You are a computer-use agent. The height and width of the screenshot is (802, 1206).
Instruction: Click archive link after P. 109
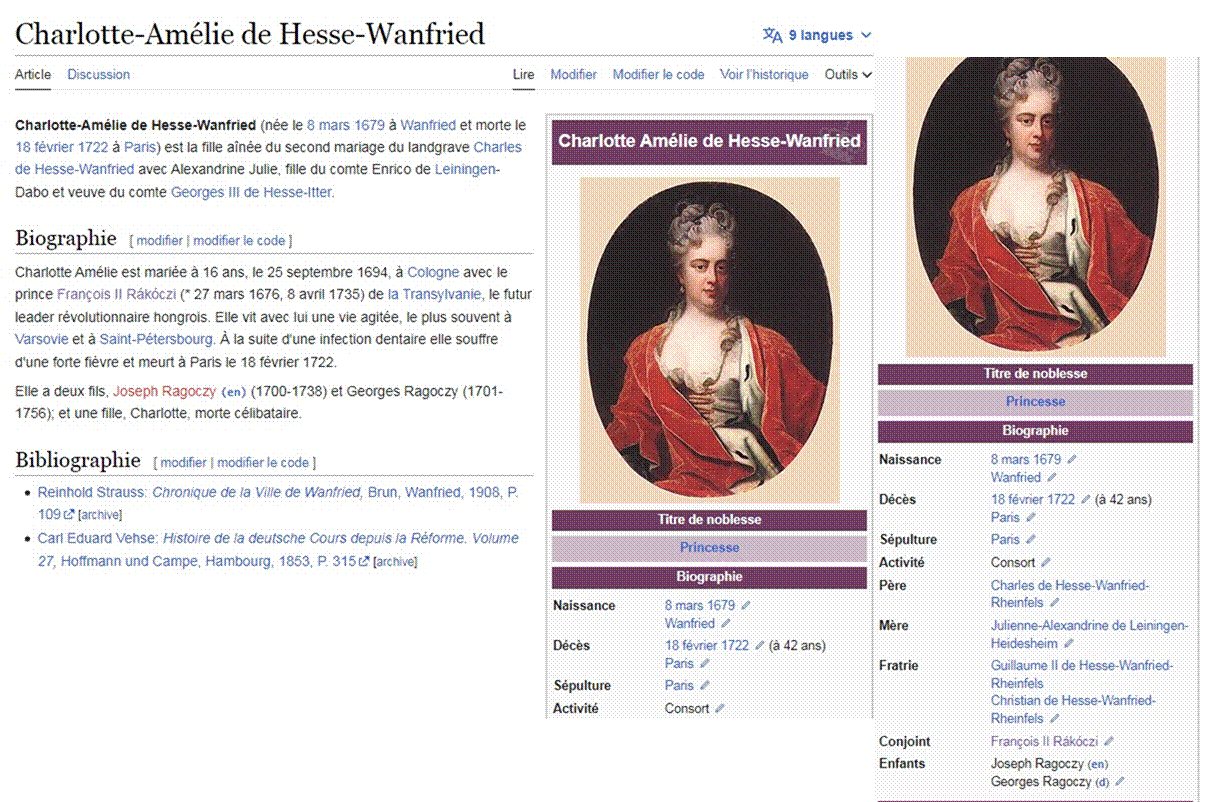click(100, 516)
